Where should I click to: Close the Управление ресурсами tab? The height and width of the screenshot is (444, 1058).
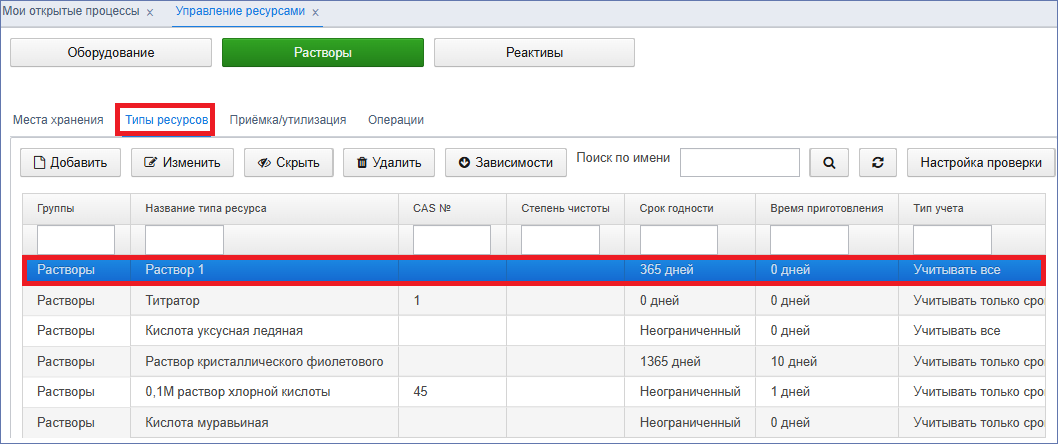click(x=315, y=12)
